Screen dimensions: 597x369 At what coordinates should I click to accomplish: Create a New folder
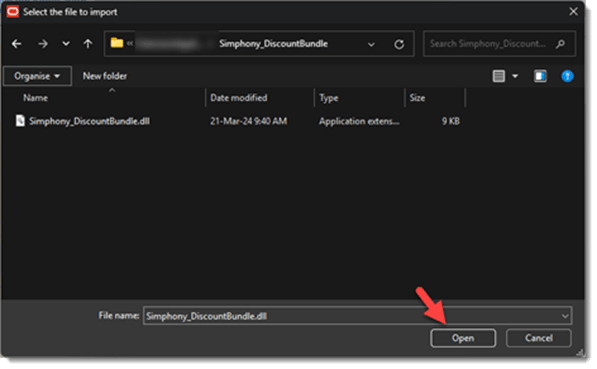[x=105, y=76]
